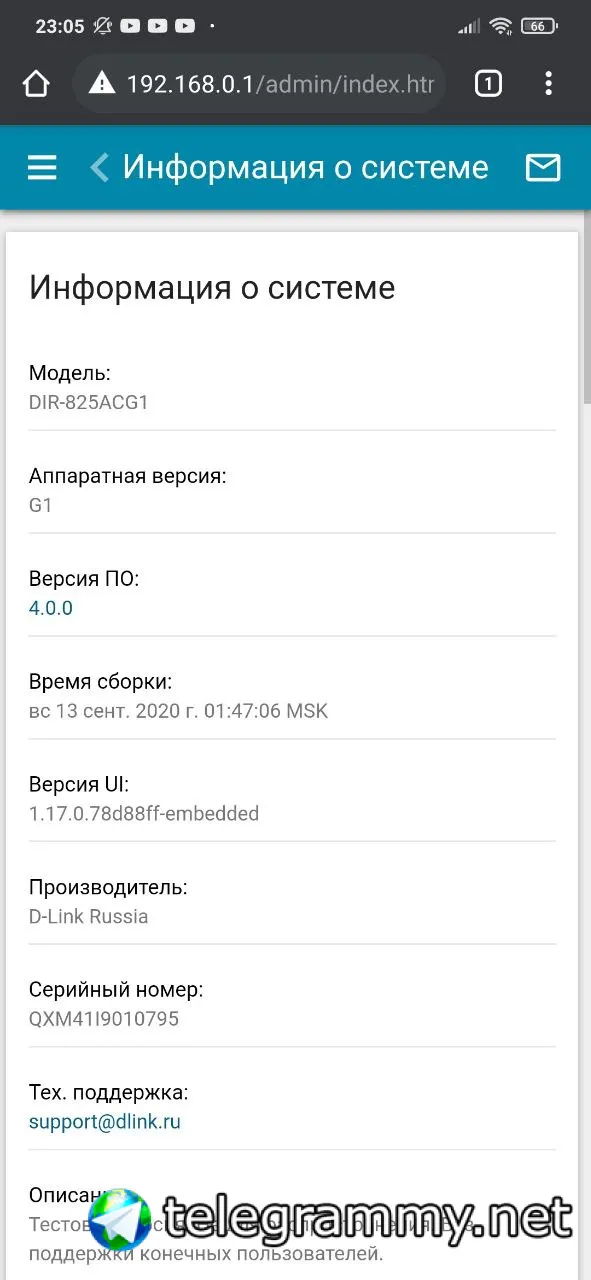Open the 4.0.0 firmware version link
This screenshot has width=591, height=1280.
pyautogui.click(x=51, y=608)
